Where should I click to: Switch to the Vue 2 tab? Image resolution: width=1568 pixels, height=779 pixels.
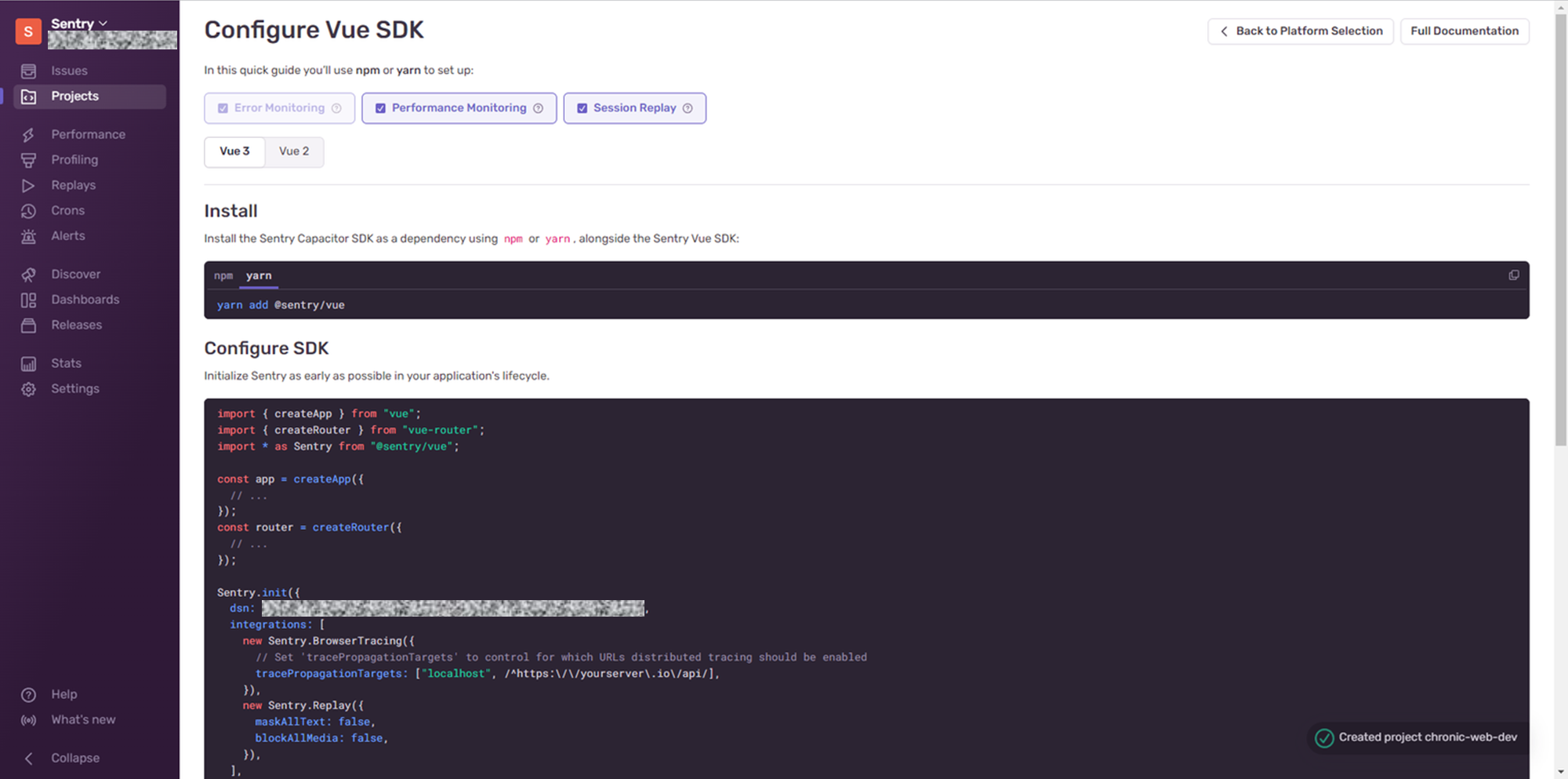294,151
